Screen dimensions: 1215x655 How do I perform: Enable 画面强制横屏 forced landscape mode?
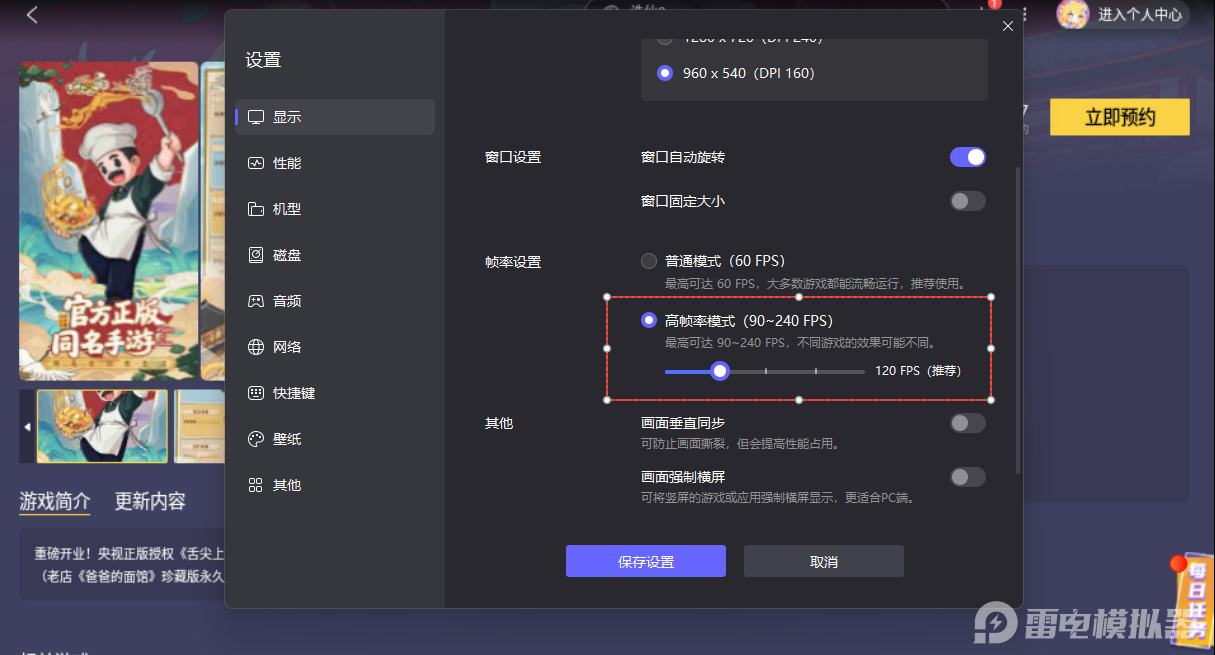click(x=966, y=476)
